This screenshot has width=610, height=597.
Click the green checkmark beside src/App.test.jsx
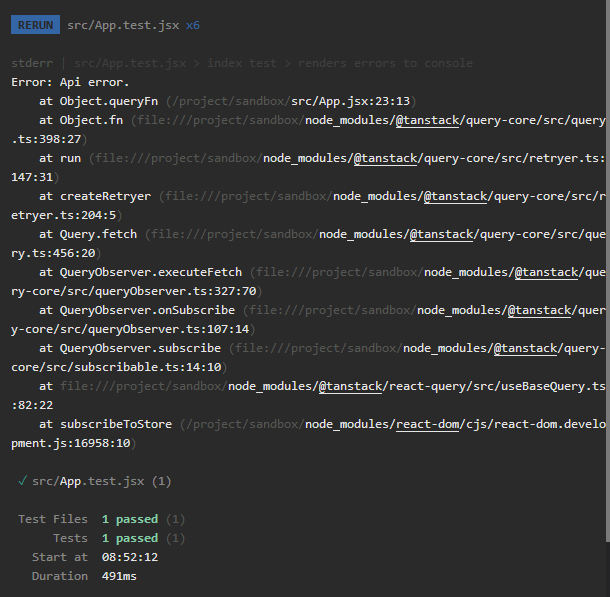tap(22, 481)
